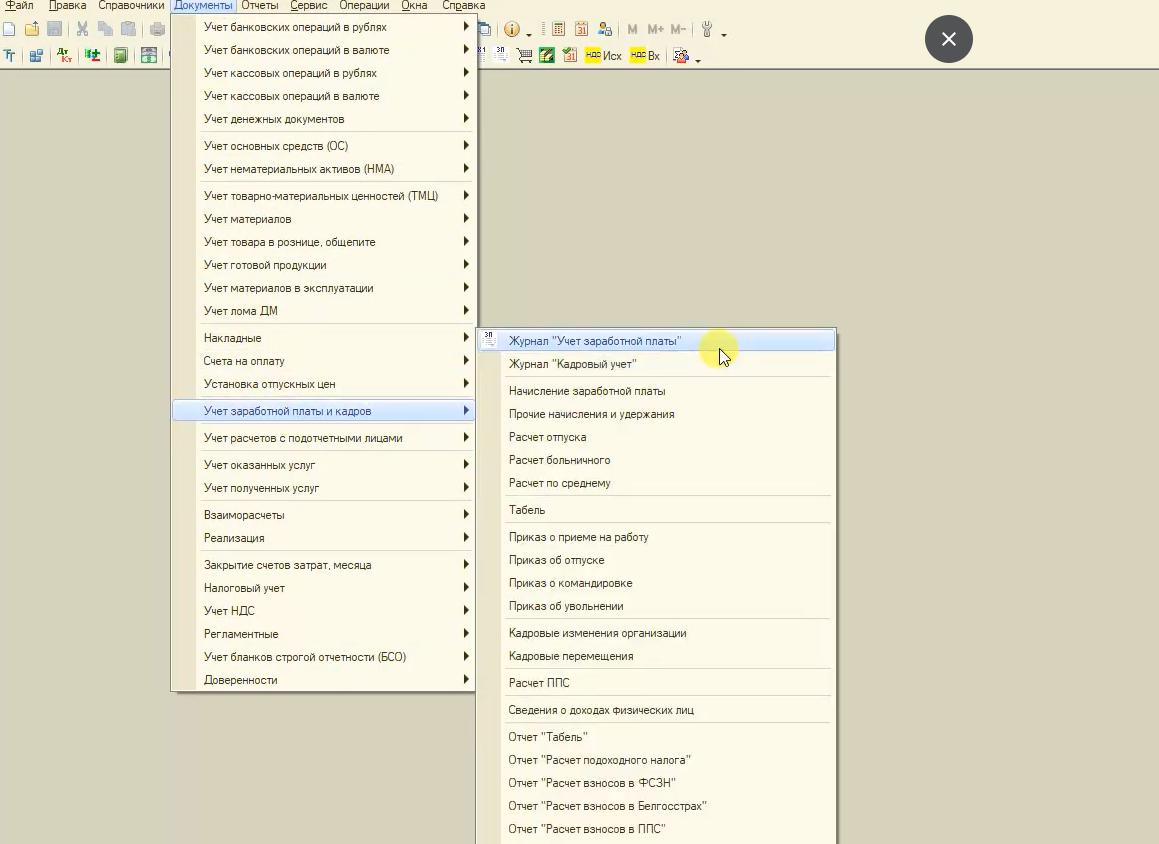This screenshot has width=1159, height=844.
Task: Click the ЗП payroll journal toolbar icon
Action: [500, 55]
